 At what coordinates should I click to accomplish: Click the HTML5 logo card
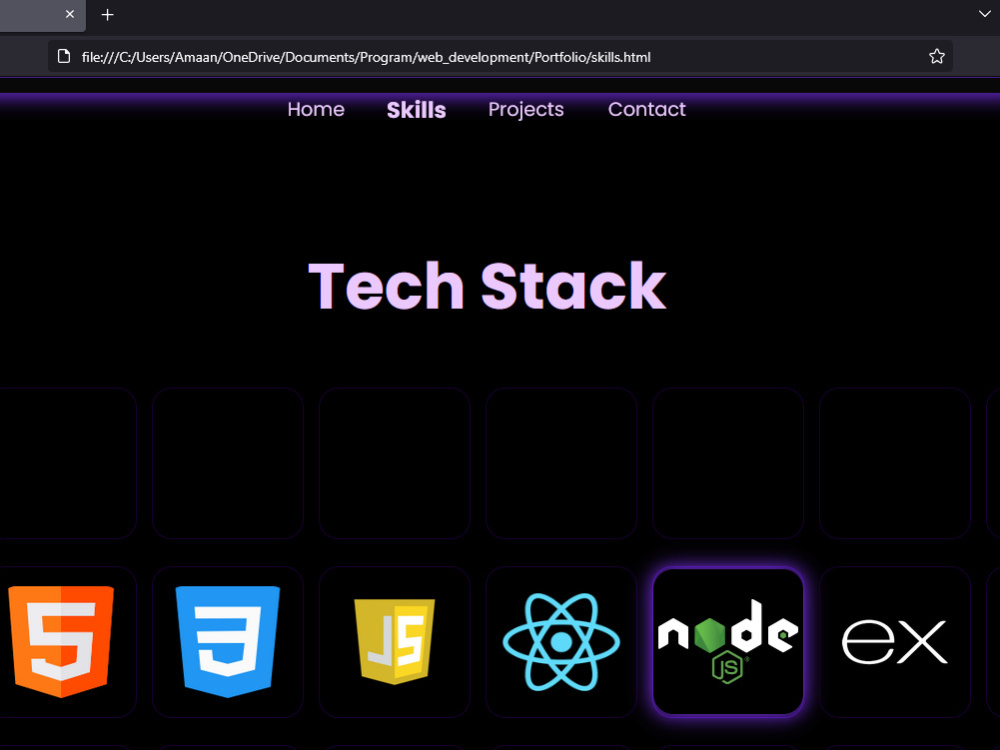61,642
